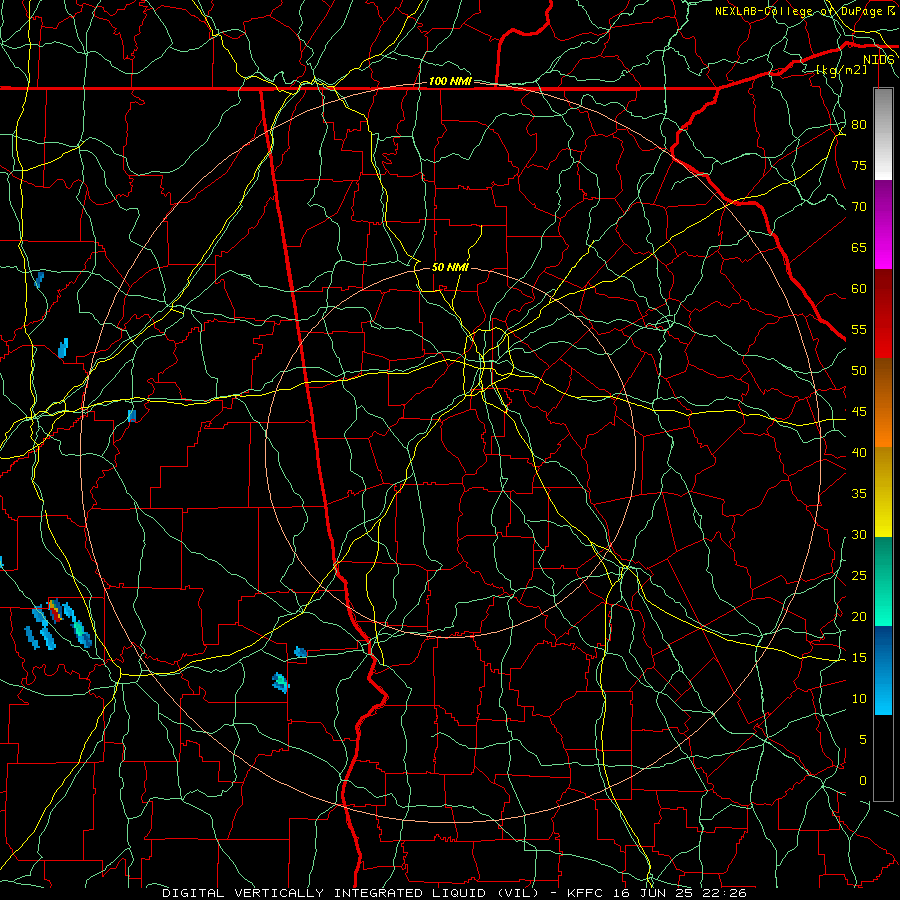This screenshot has width=900, height=900.
Task: Pick the yellow segment of color bar
Action: tap(883, 492)
